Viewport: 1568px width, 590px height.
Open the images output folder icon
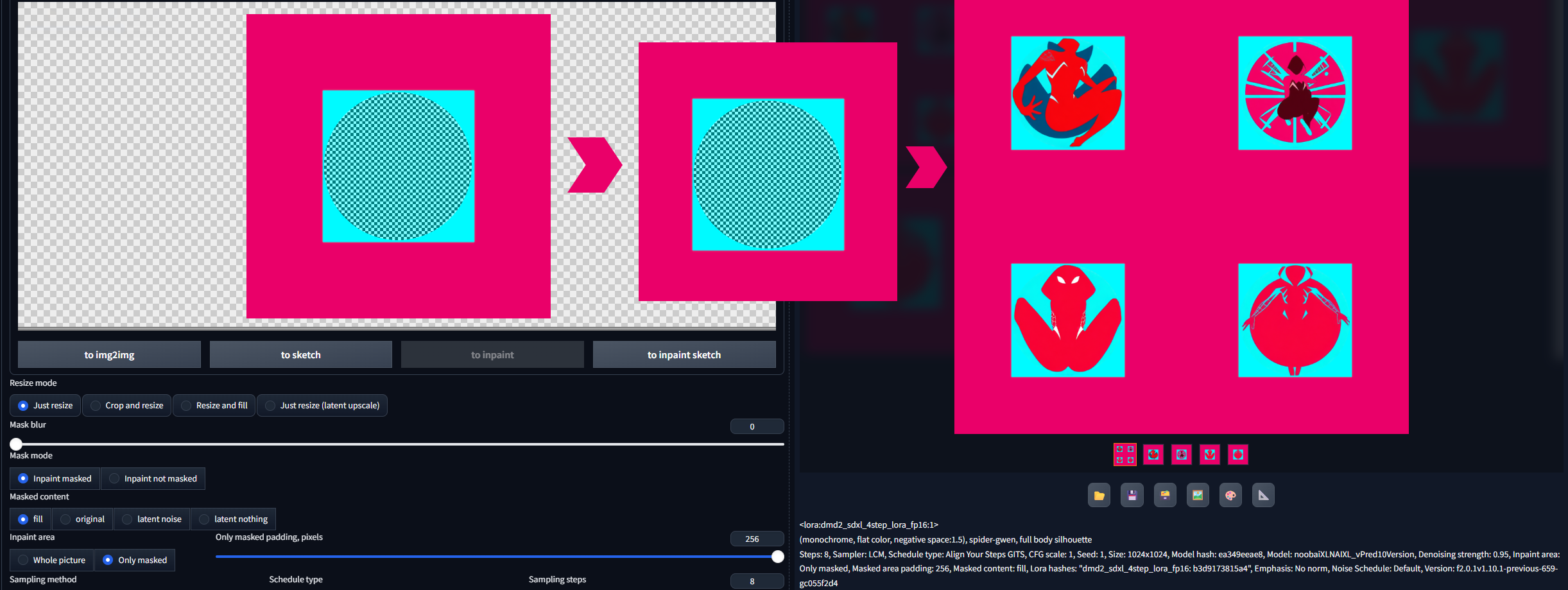point(1099,495)
